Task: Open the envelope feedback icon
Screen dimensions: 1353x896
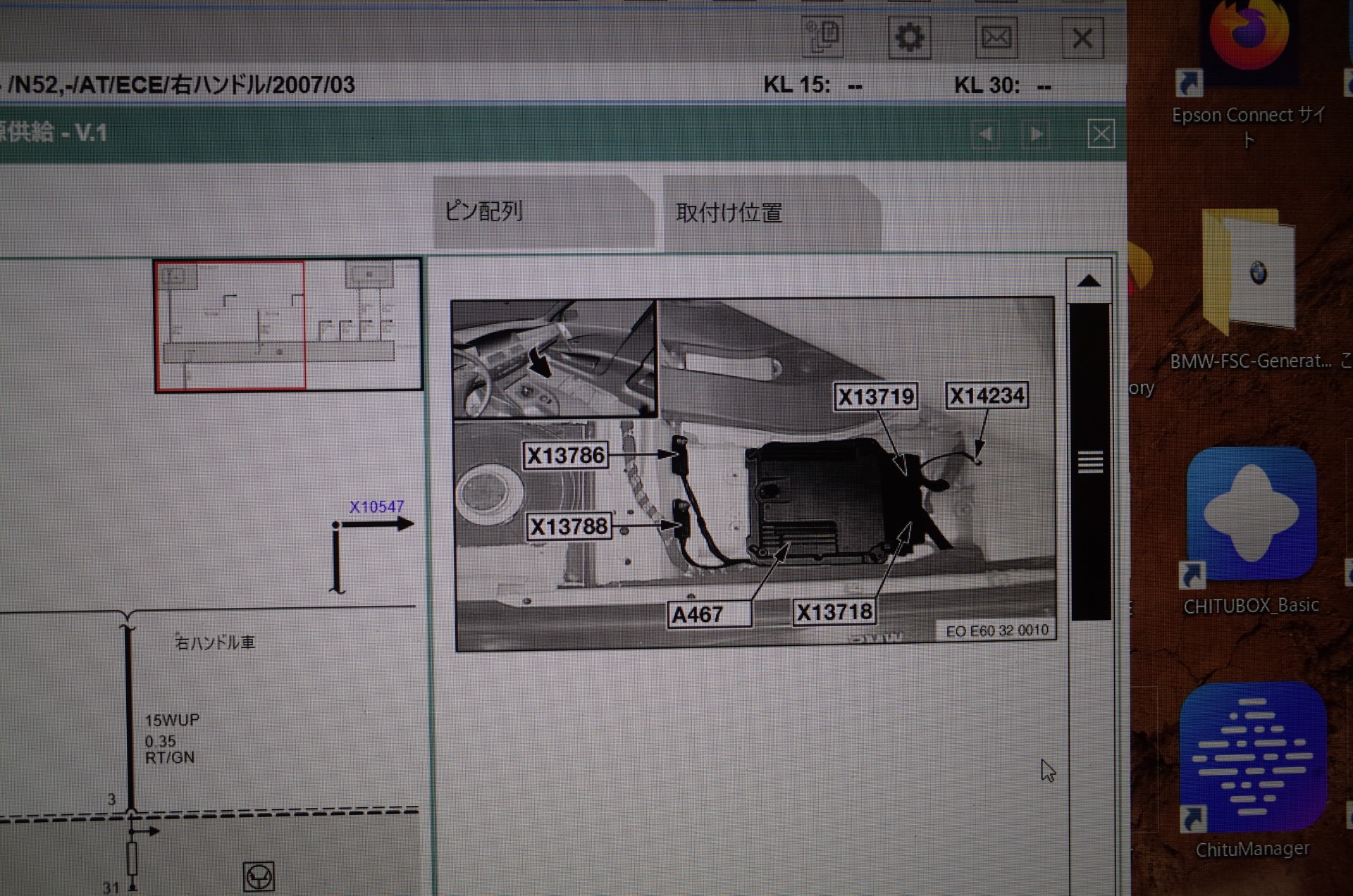Action: [x=996, y=37]
